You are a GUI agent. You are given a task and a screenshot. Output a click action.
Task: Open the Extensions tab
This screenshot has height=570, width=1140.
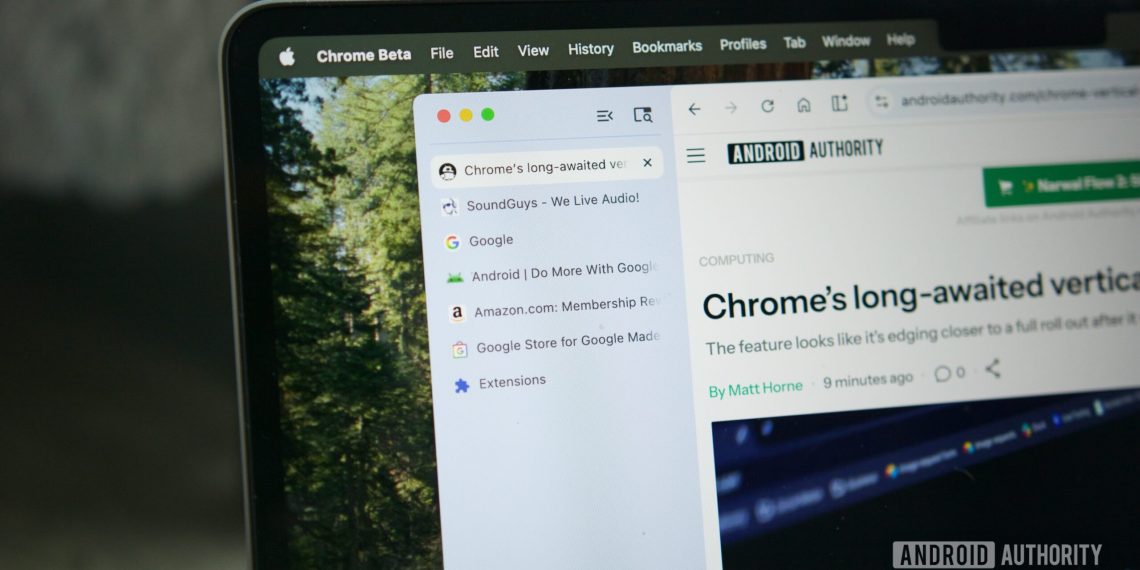tap(511, 382)
